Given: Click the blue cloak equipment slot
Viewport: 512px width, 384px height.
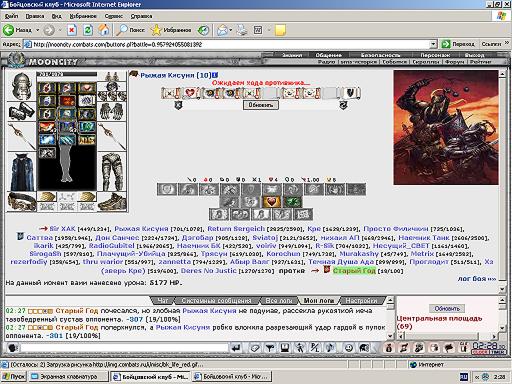Looking at the screenshot, I should (x=21, y=172).
